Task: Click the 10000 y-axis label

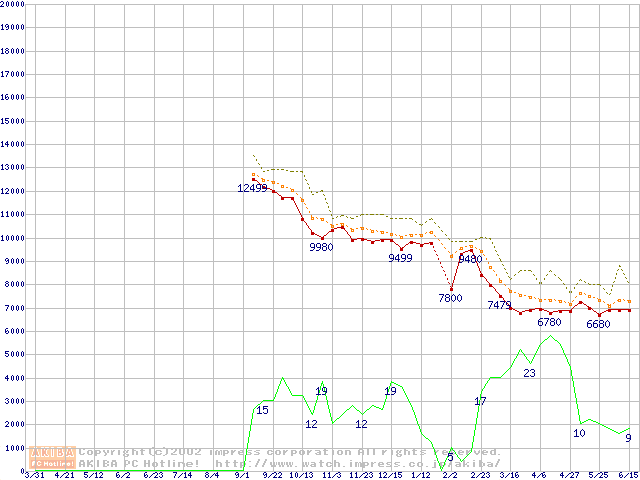Action: click(12, 238)
